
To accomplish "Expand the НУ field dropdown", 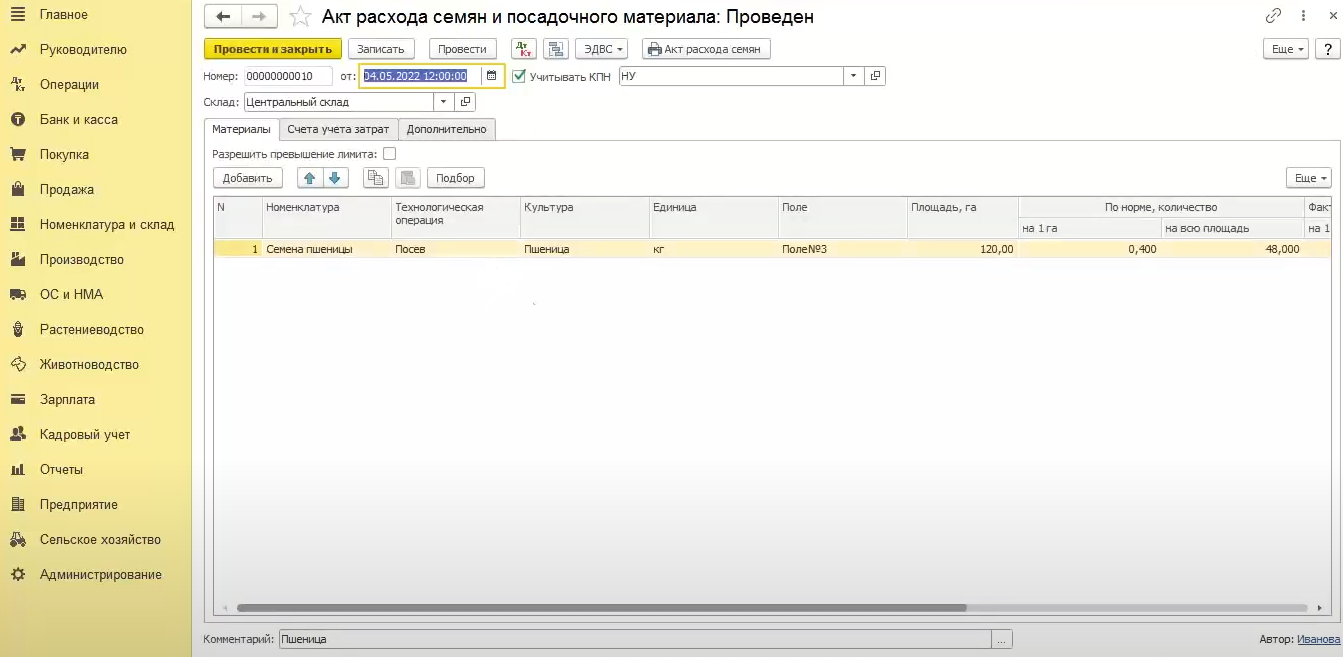I will [x=853, y=76].
